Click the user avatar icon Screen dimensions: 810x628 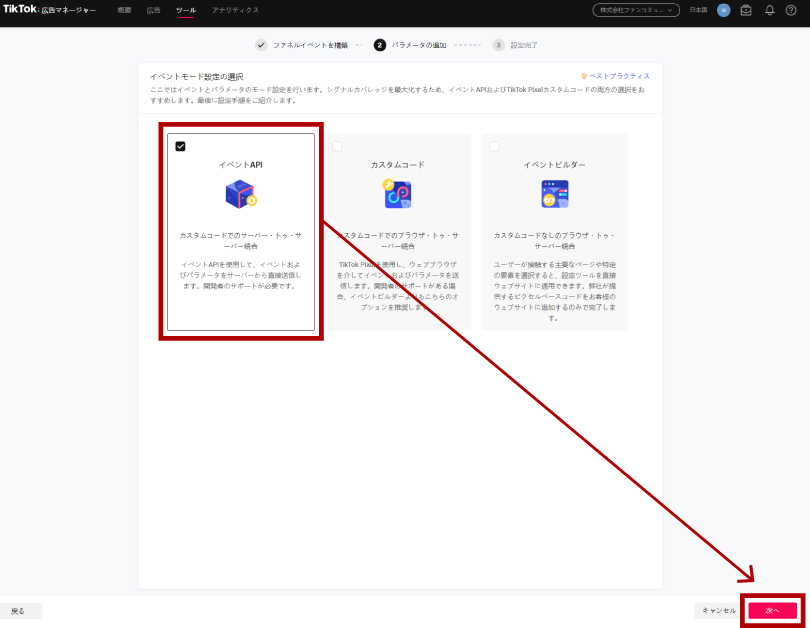click(724, 10)
